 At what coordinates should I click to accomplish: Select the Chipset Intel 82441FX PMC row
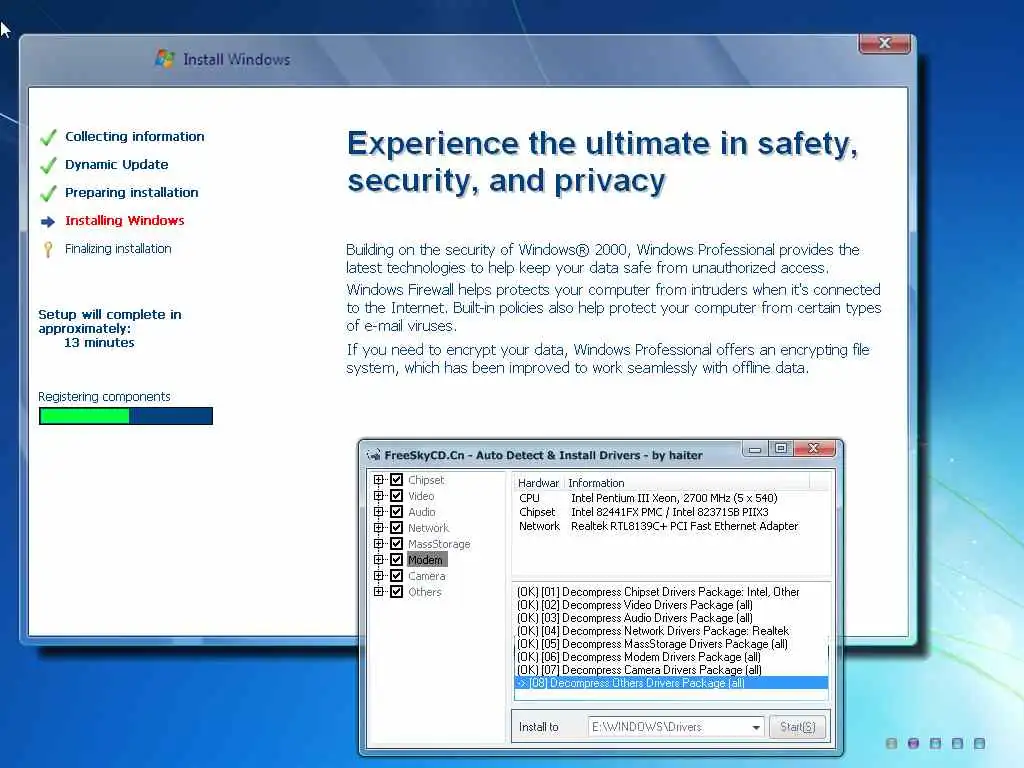pyautogui.click(x=671, y=512)
